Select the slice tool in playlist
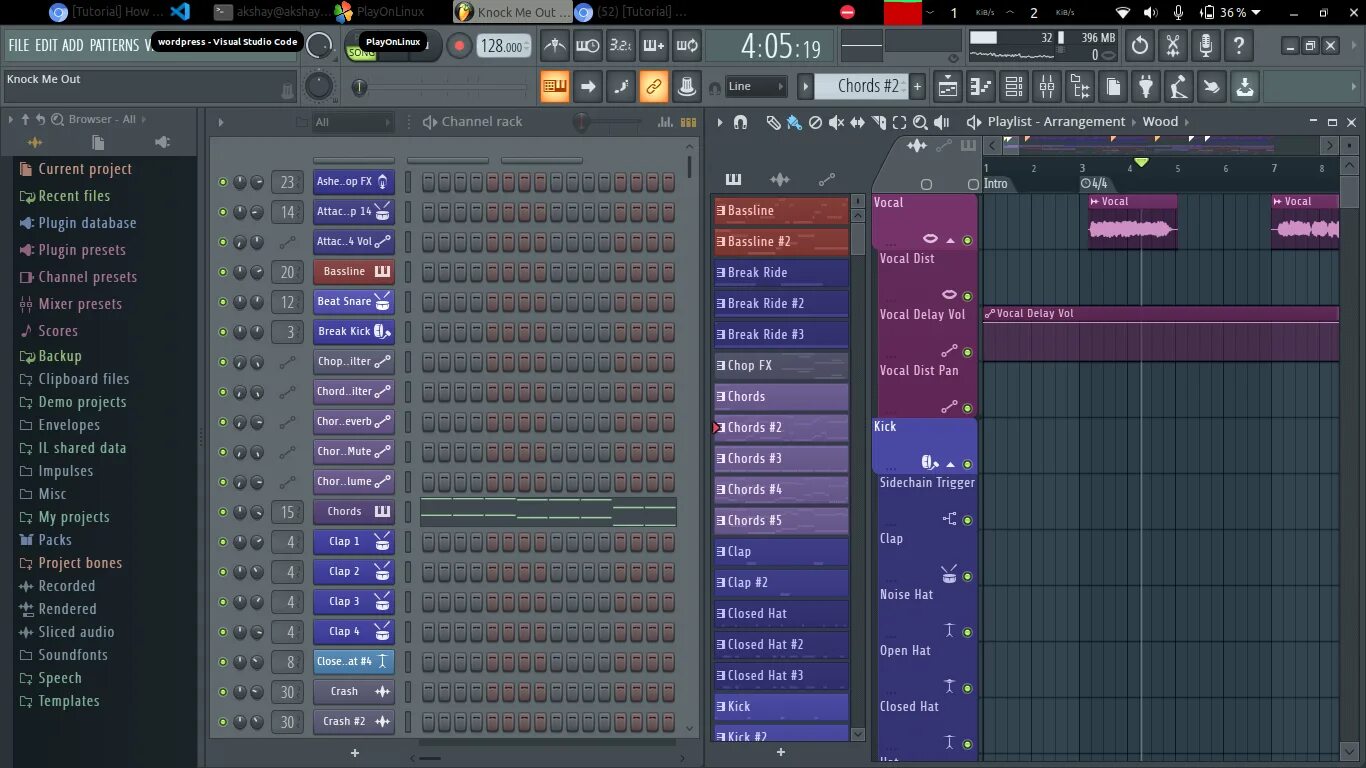The image size is (1366, 768). coord(879,122)
